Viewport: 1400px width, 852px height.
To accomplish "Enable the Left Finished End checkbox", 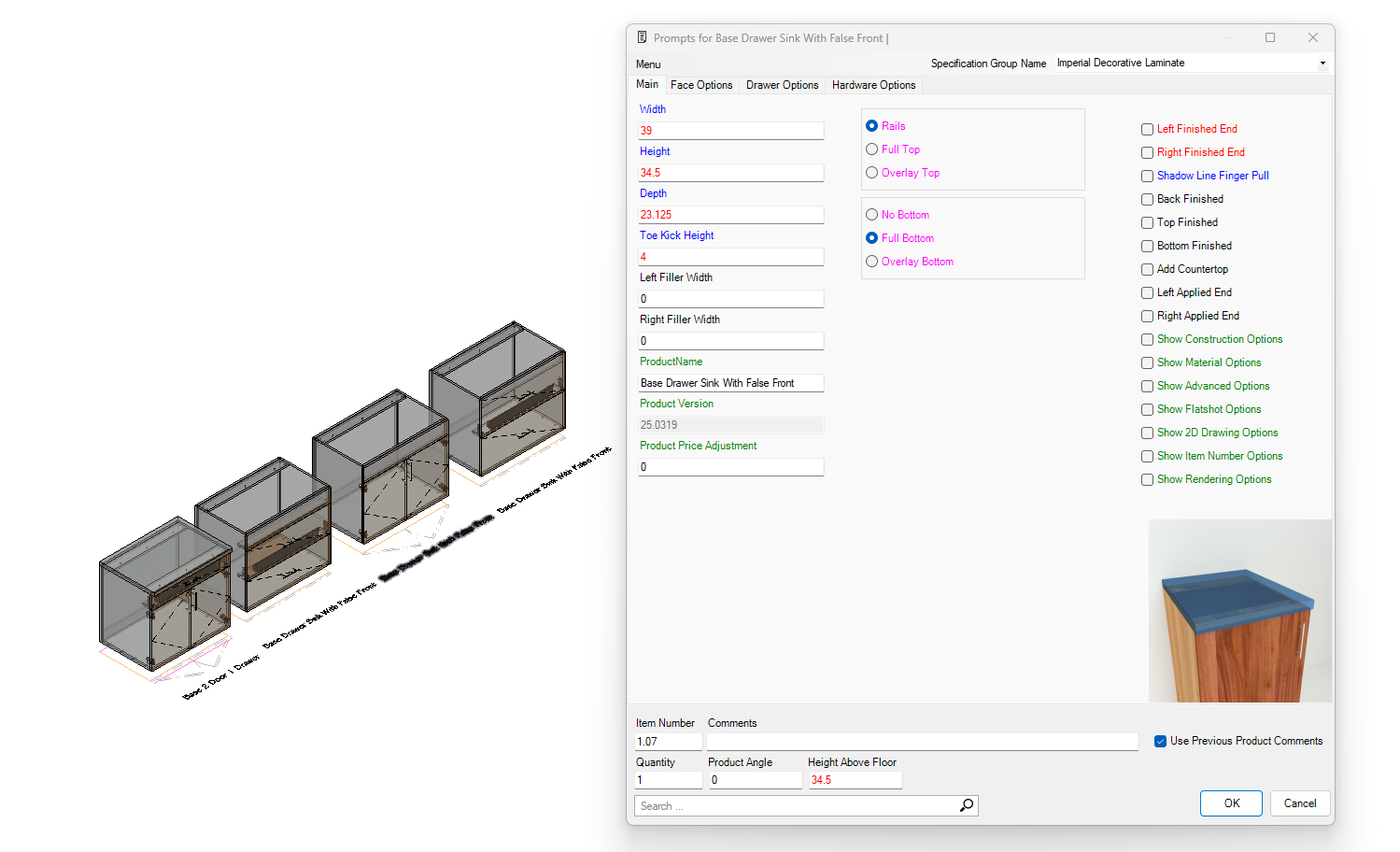I will pos(1147,130).
